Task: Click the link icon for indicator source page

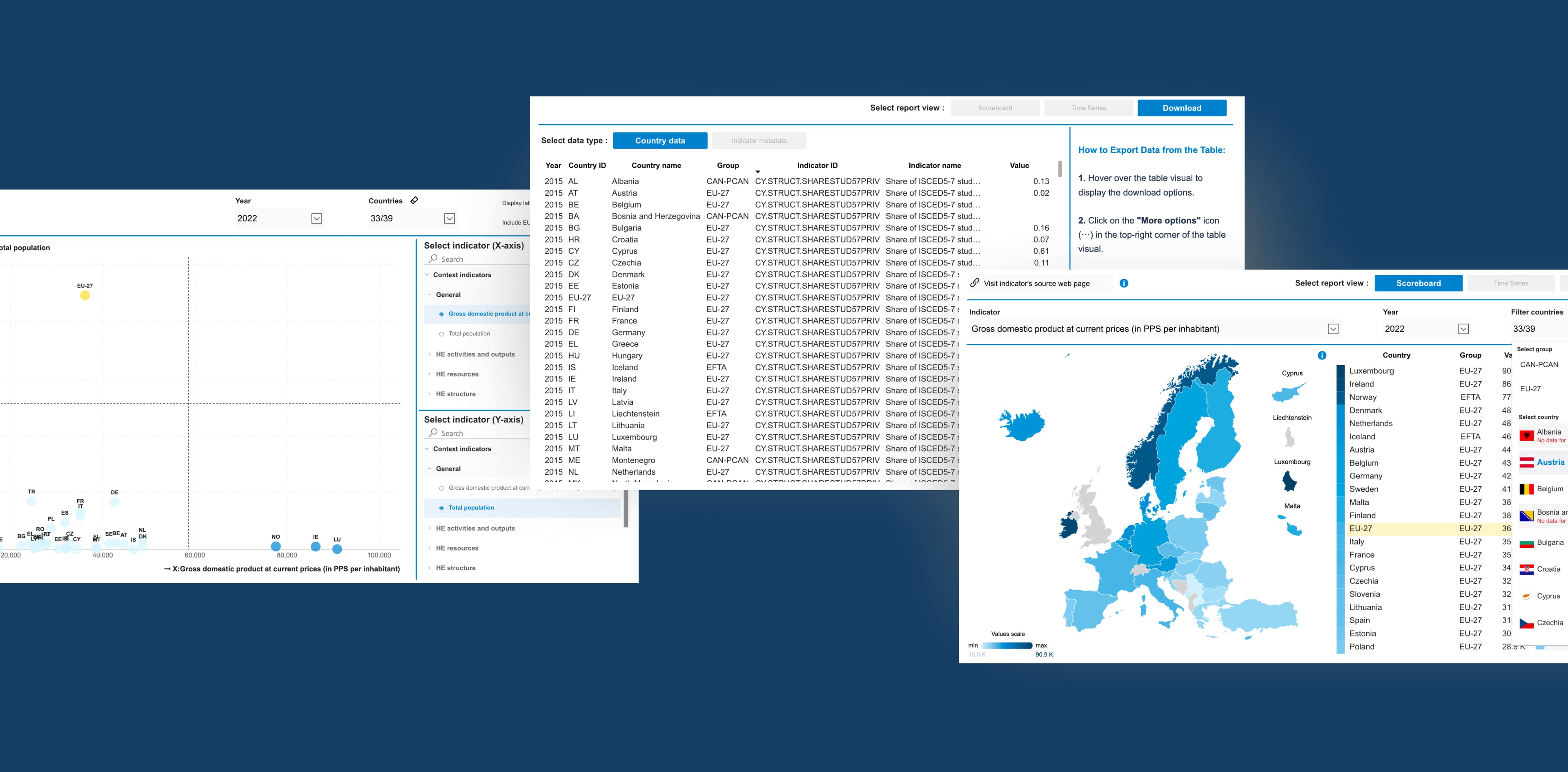Action: point(975,283)
